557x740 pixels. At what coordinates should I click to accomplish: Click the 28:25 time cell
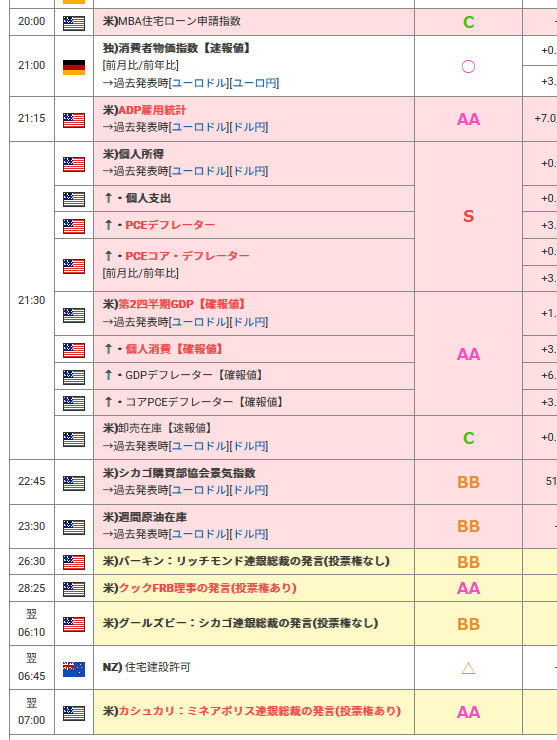32,588
